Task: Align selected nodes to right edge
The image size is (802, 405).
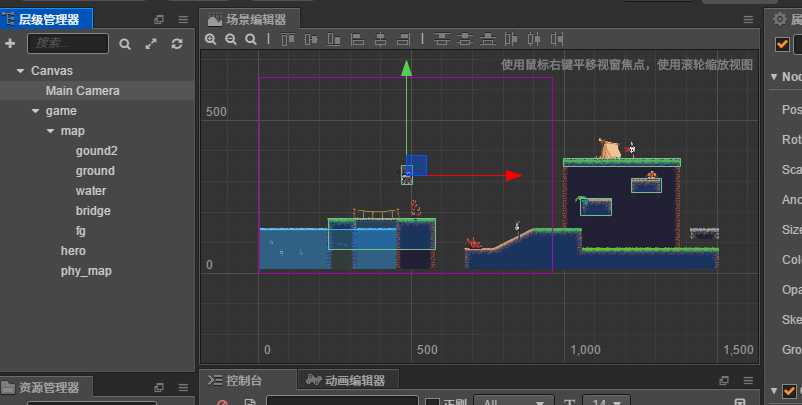Action: click(x=404, y=39)
